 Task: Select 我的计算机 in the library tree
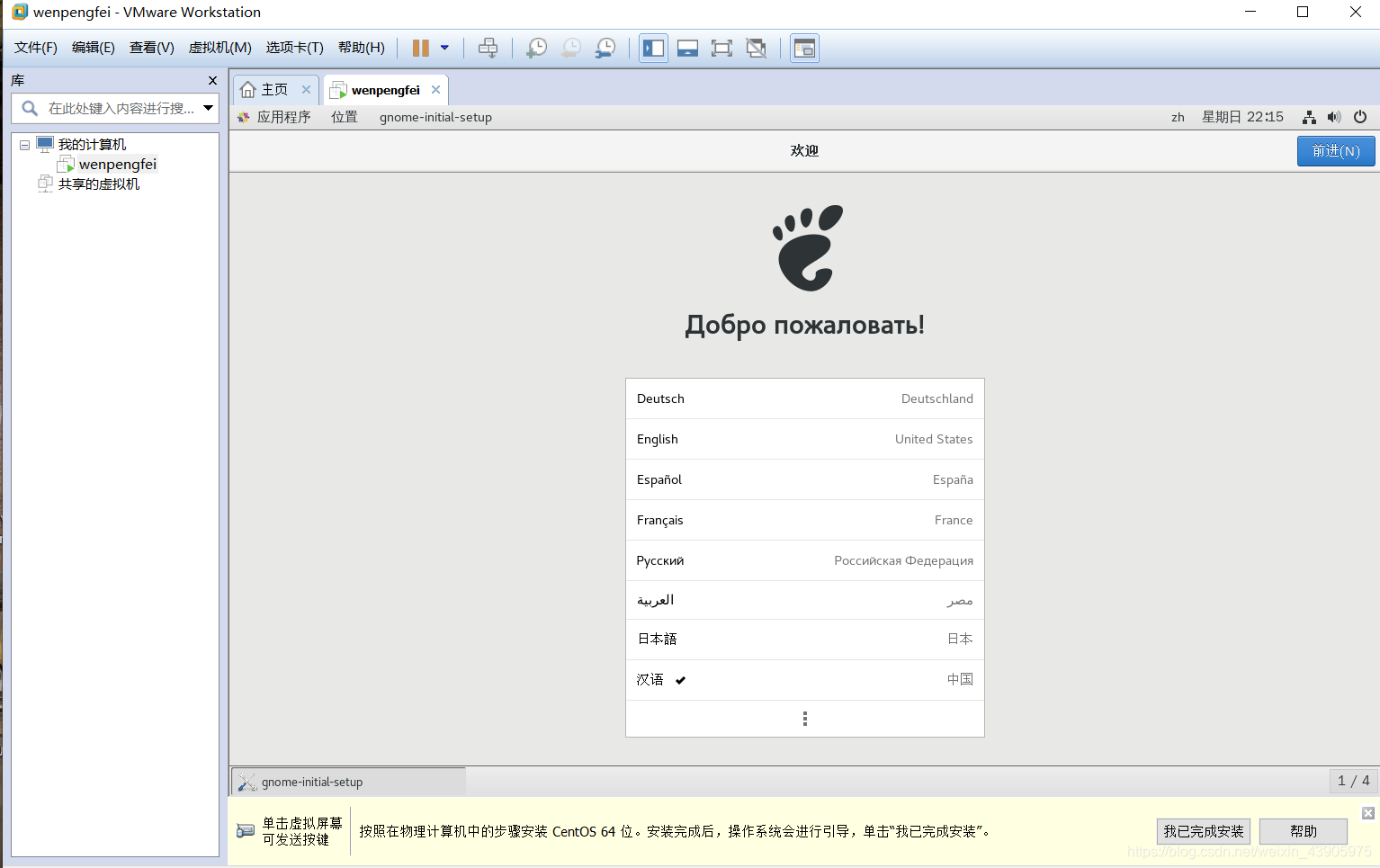92,145
